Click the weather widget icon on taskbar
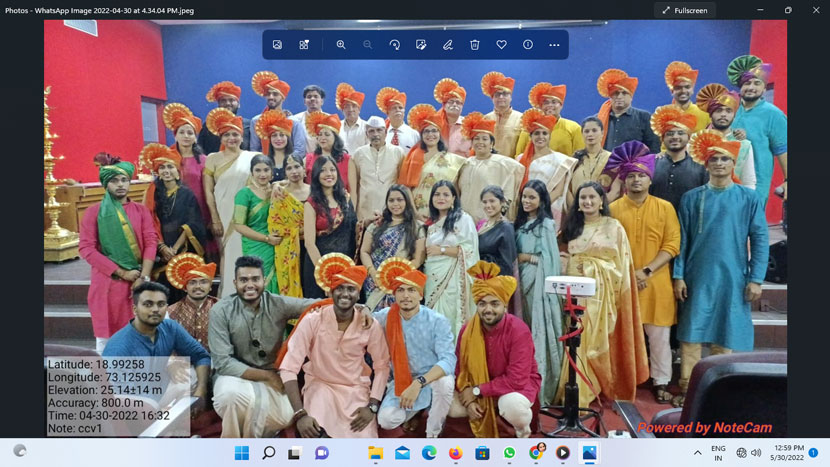The height and width of the screenshot is (467, 830). [x=20, y=451]
